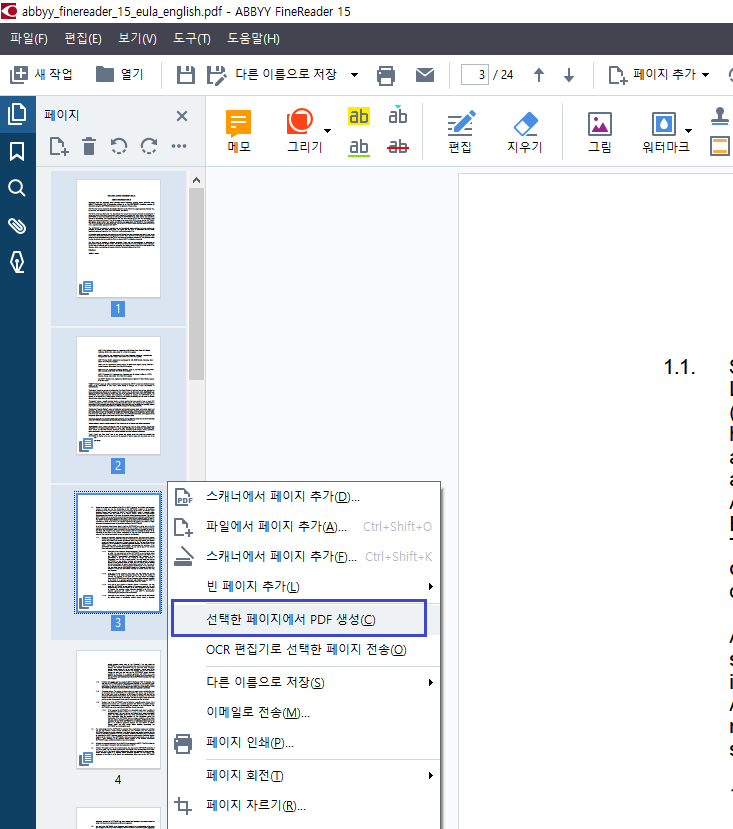Open the 도구(T) menu
Viewport: 733px width, 829px height.
tap(192, 39)
